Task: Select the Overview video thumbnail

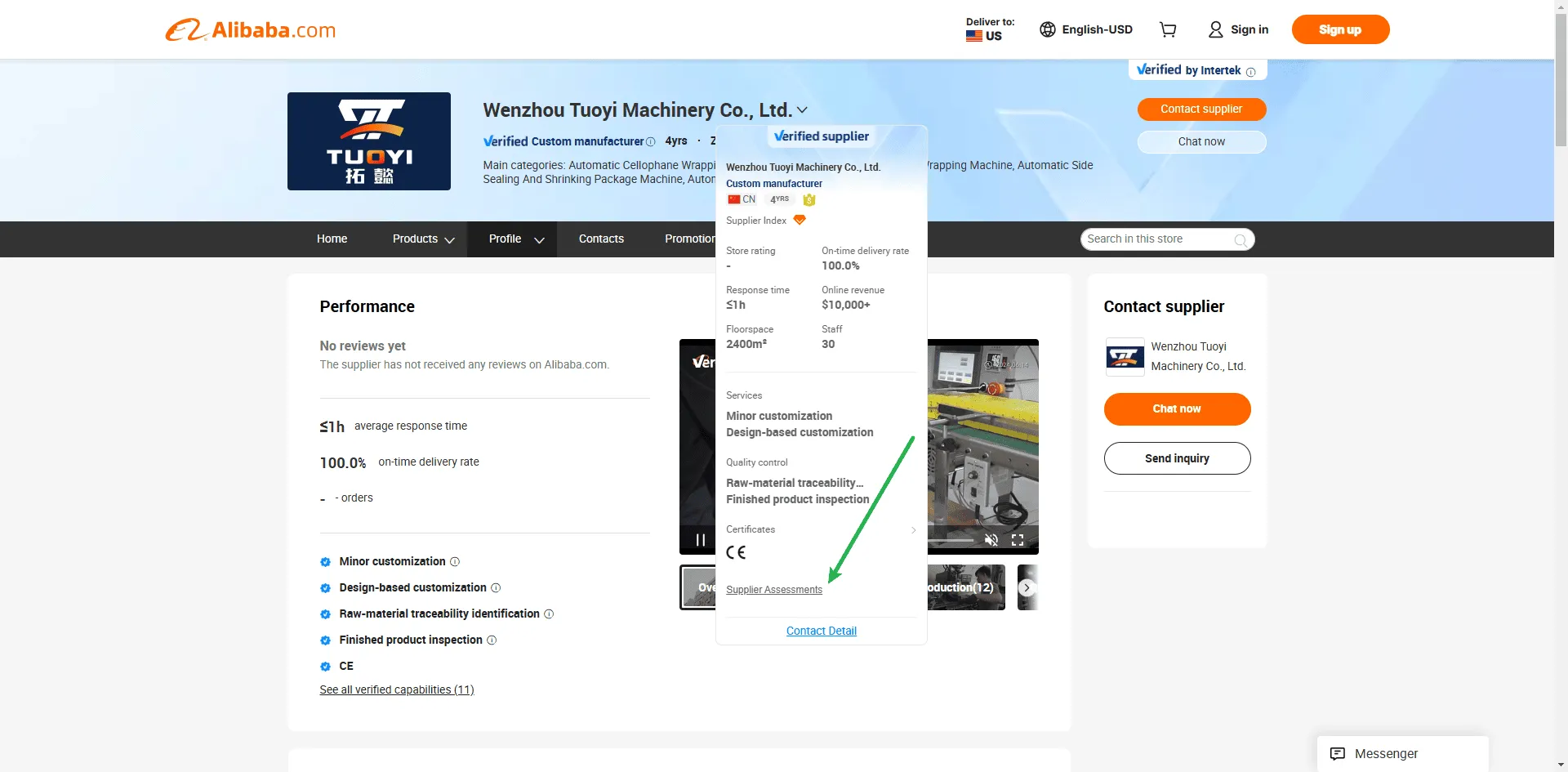Action: pyautogui.click(x=698, y=587)
